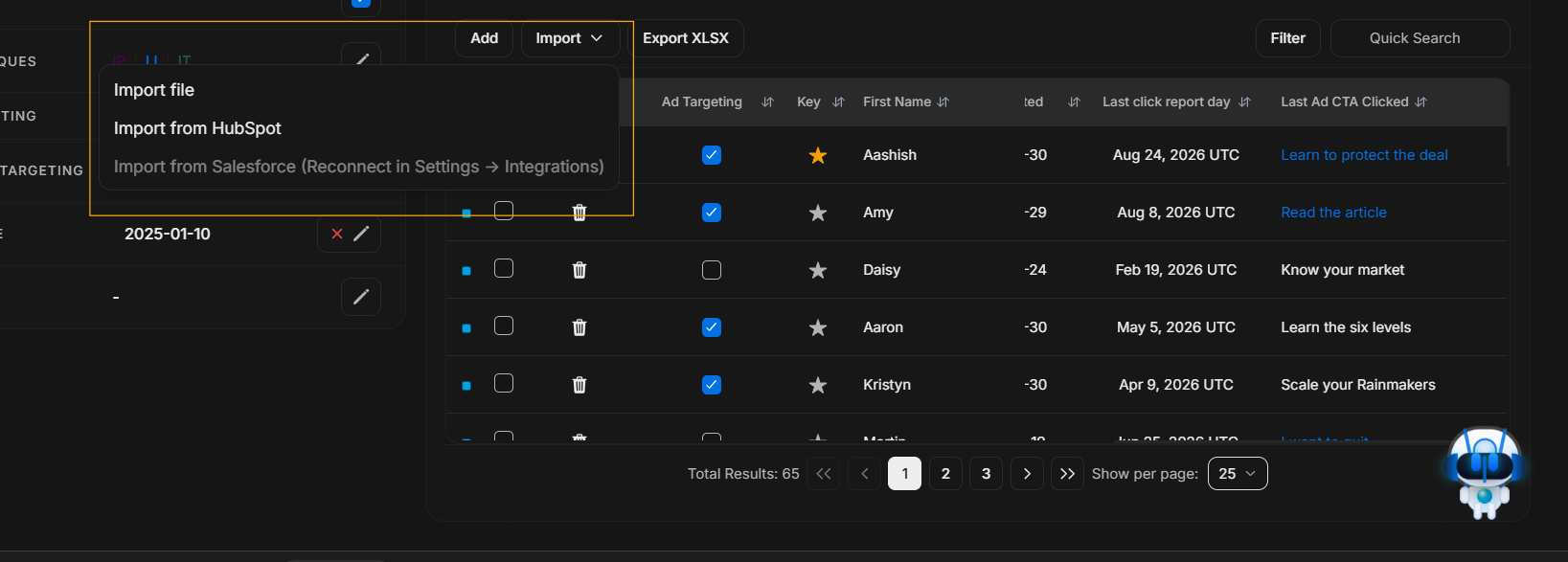The width and height of the screenshot is (1568, 562).
Task: Select the Amy row checkbox
Action: [x=504, y=211]
